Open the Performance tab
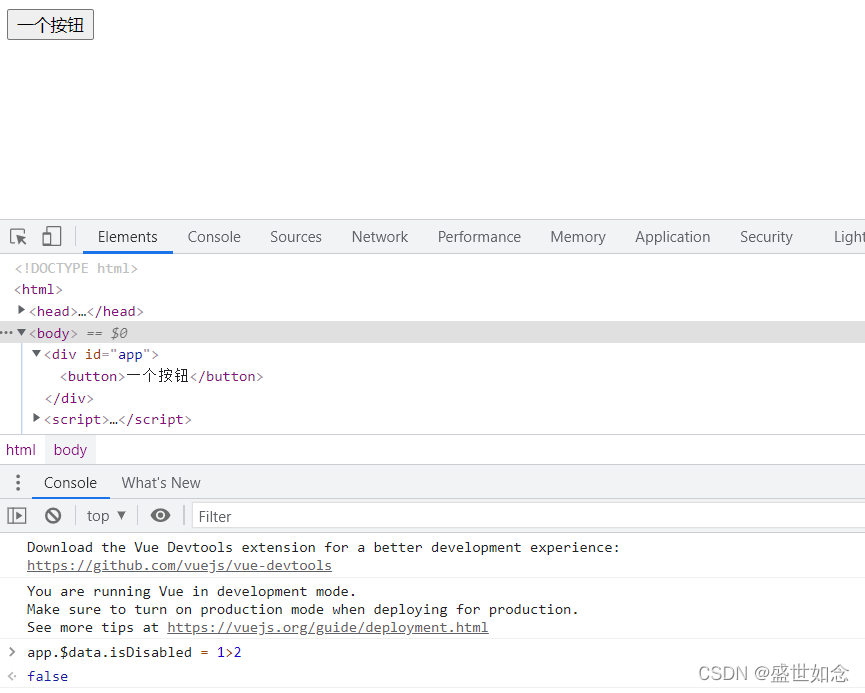Screen dimensions: 865x693 point(479,237)
